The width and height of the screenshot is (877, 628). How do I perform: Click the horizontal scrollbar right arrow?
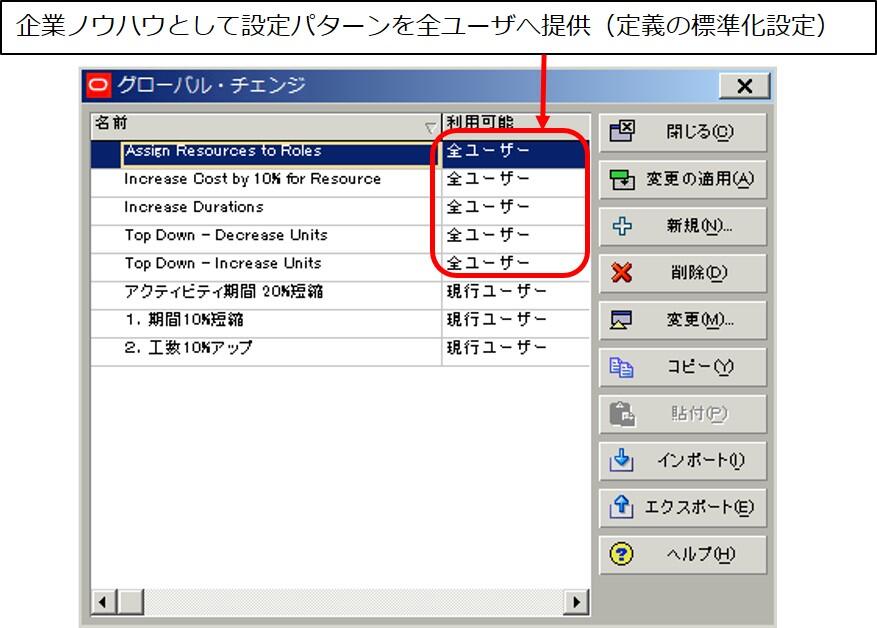pos(576,602)
